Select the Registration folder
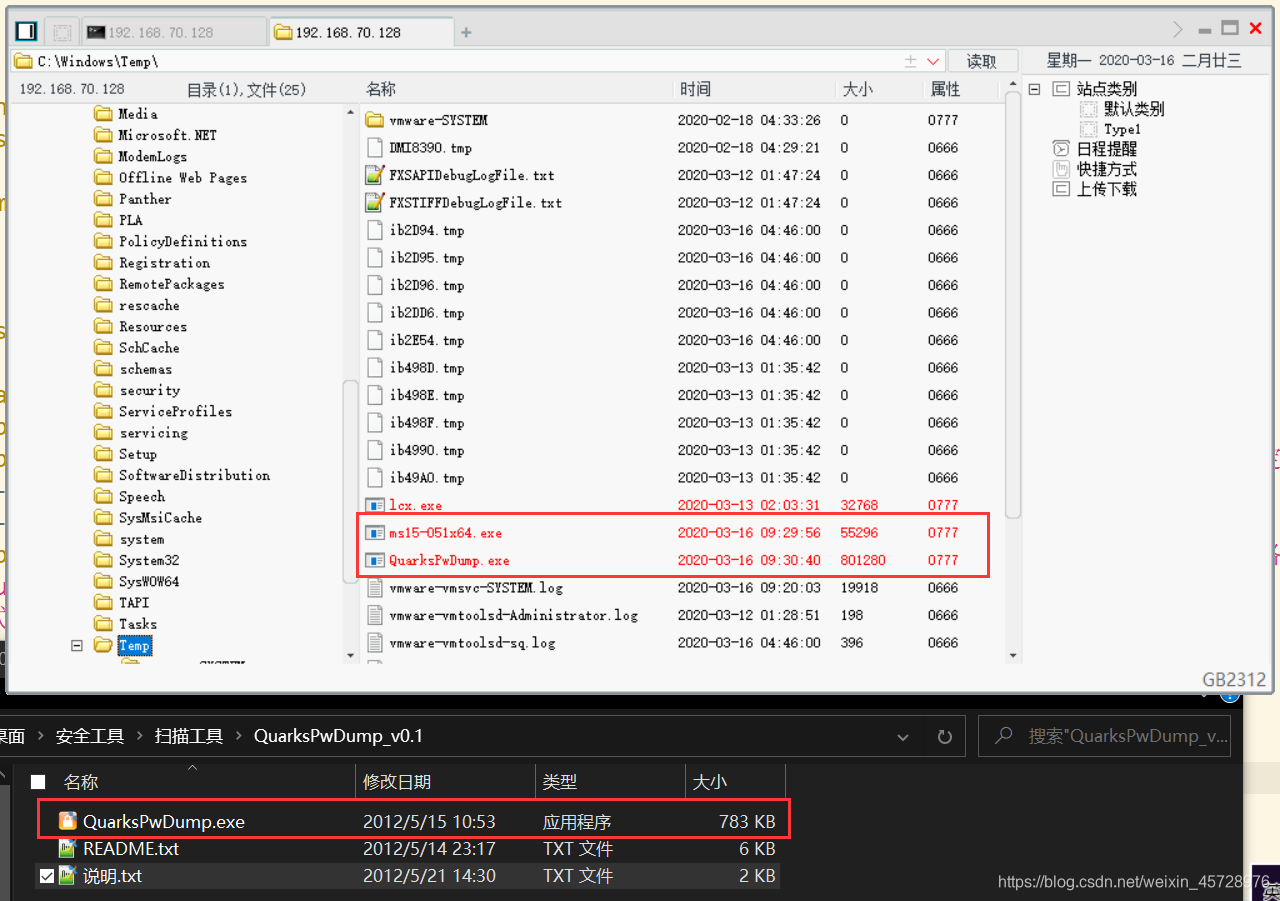 (164, 263)
